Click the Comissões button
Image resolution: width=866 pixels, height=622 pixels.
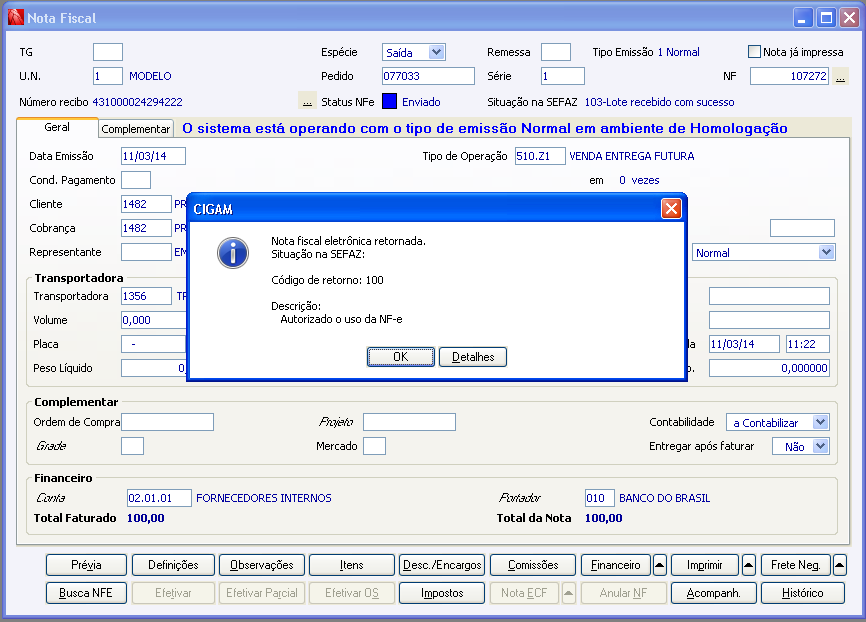pos(533,565)
